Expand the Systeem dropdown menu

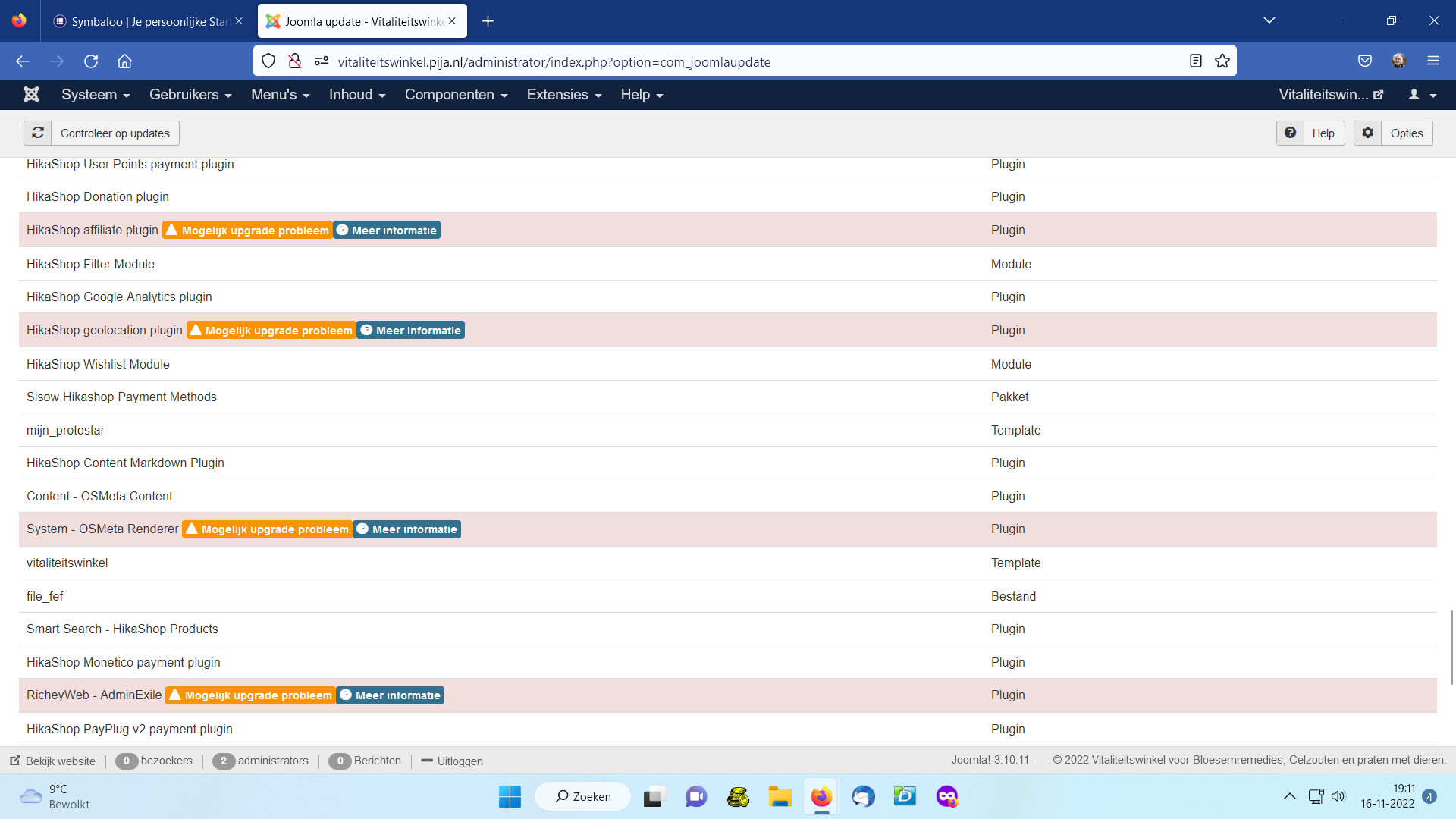tap(96, 95)
